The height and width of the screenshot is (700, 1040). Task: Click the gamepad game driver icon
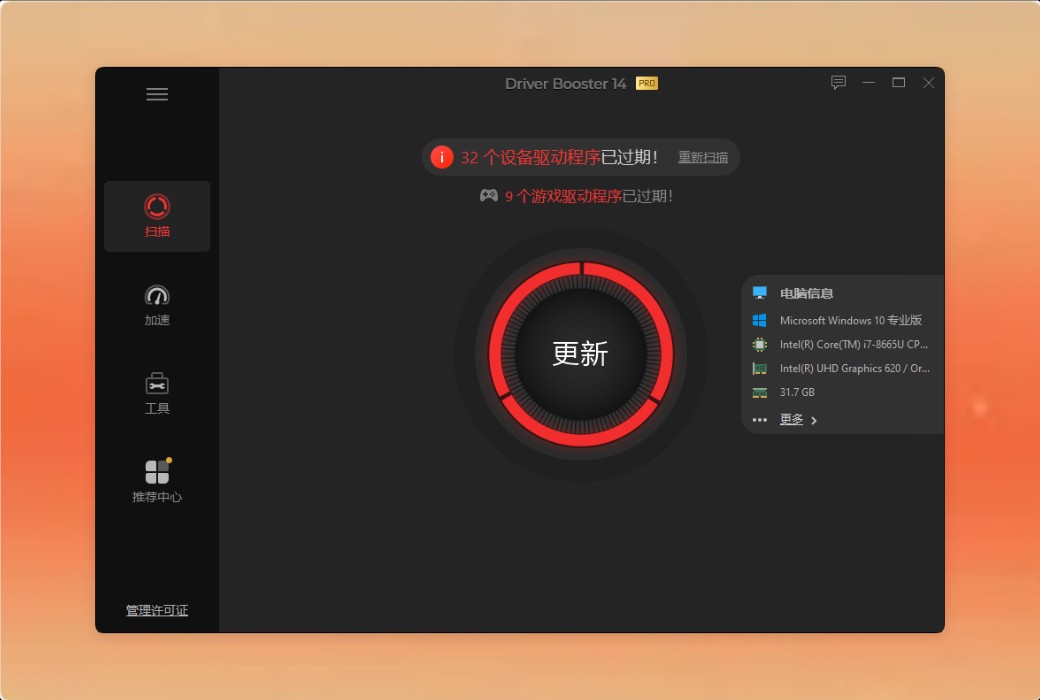(489, 196)
